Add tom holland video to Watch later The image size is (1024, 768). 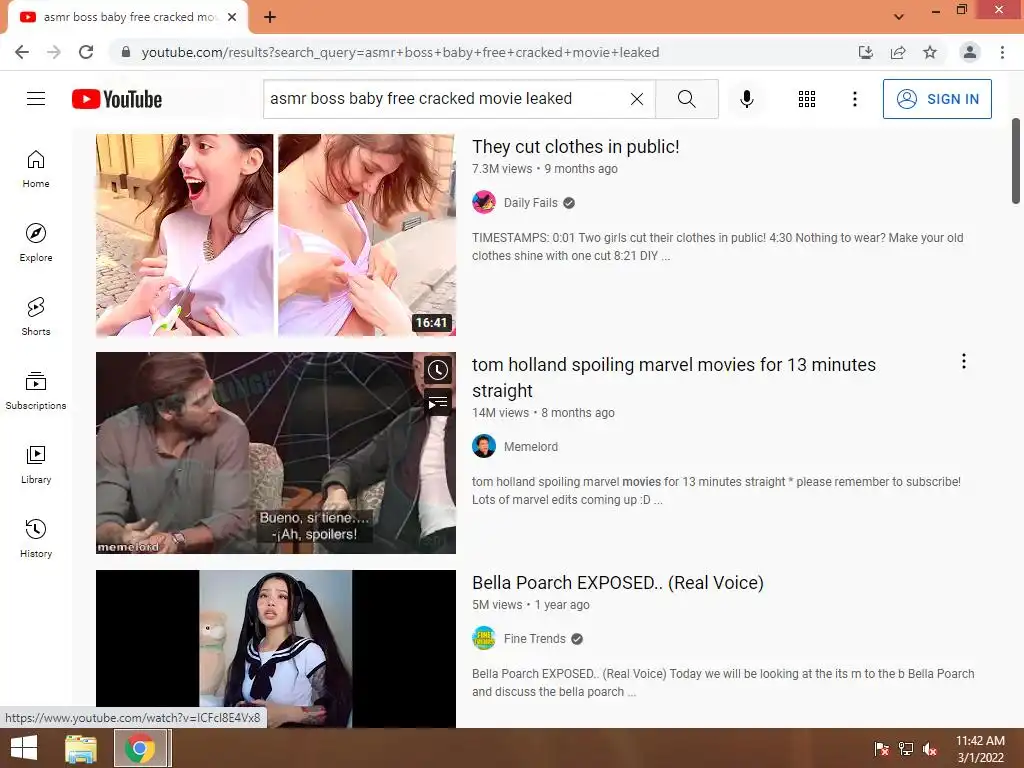tap(438, 370)
